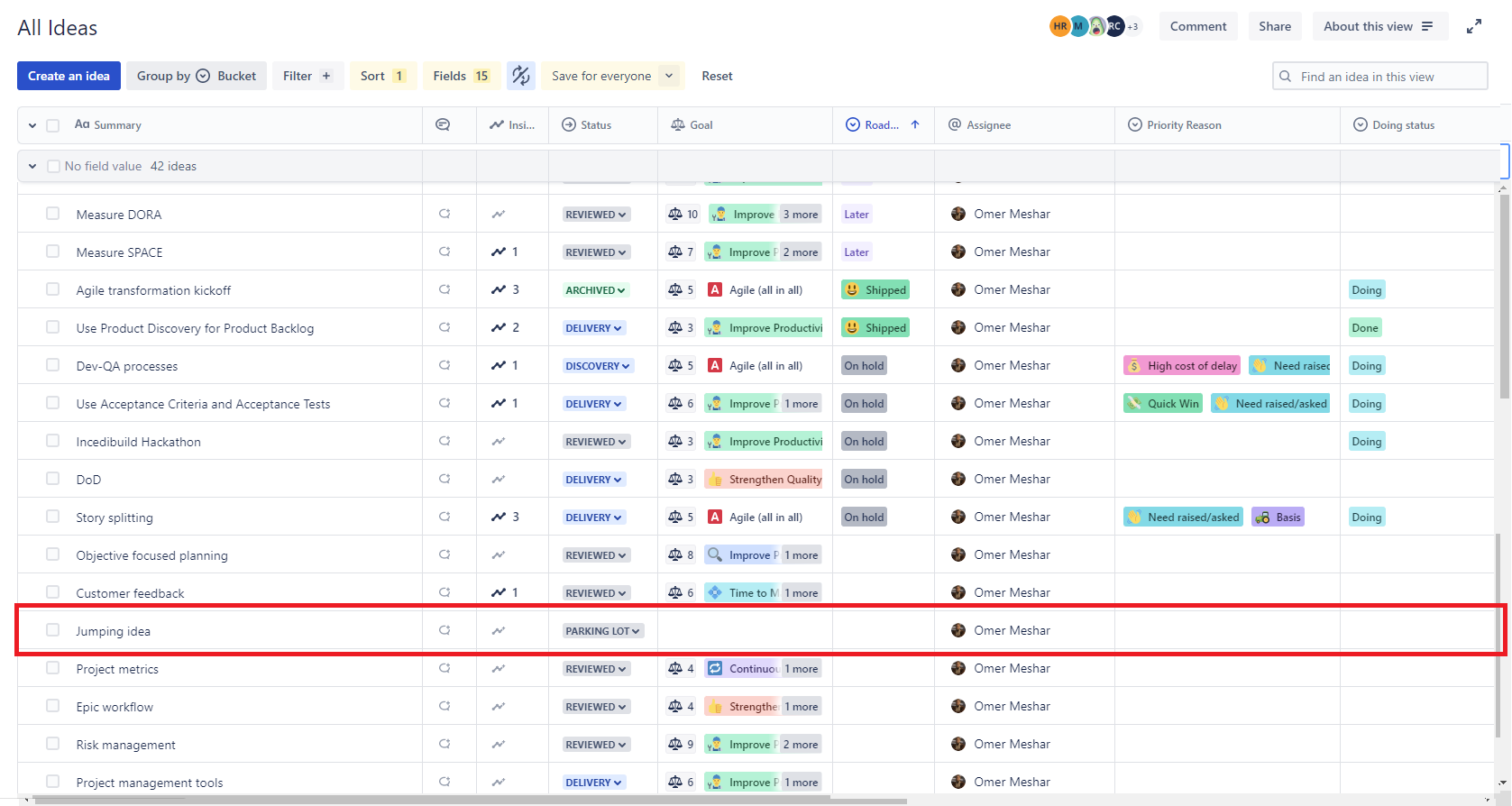This screenshot has height=806, width=1512.
Task: Collapse the No field value group
Action: pyautogui.click(x=32, y=166)
